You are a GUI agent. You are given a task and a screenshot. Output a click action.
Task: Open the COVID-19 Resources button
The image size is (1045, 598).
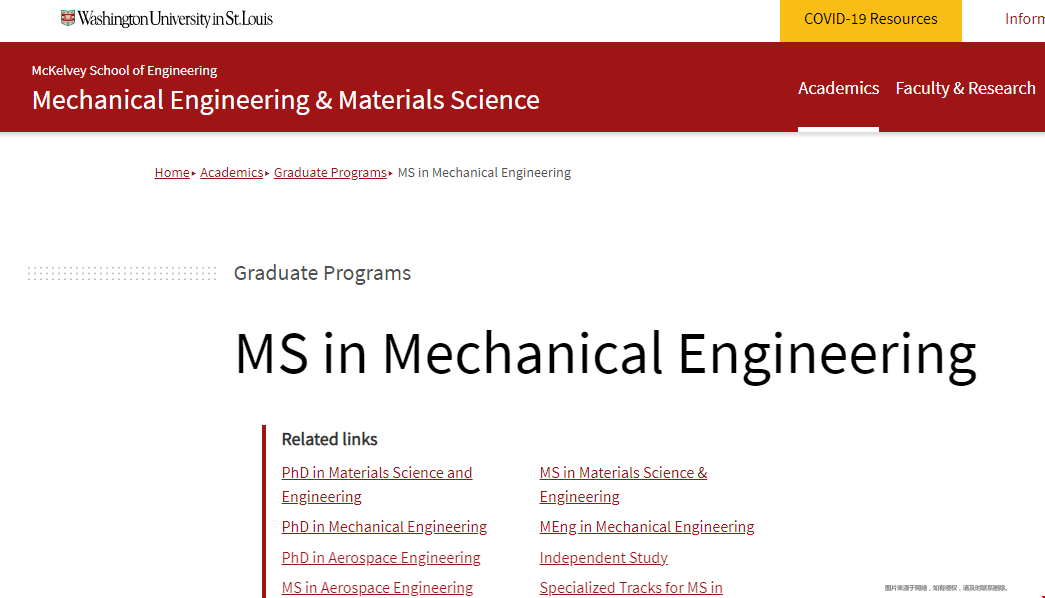870,19
